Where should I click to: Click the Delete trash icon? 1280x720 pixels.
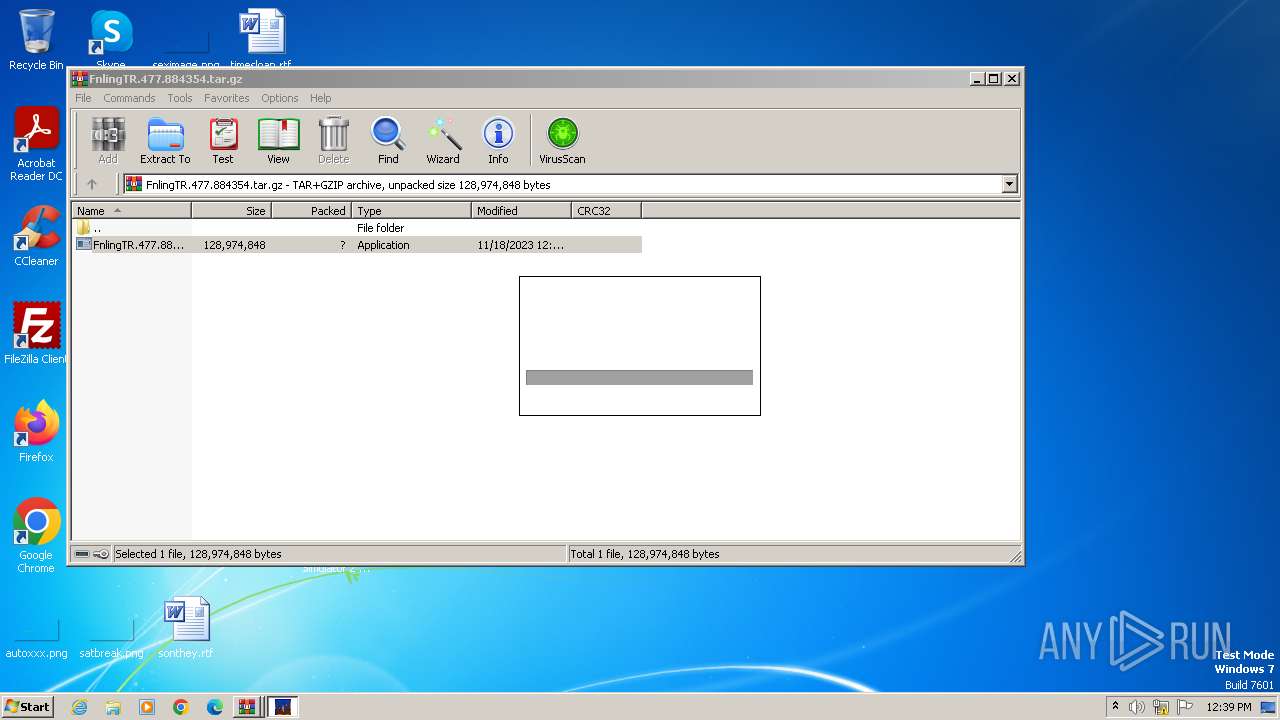click(333, 140)
